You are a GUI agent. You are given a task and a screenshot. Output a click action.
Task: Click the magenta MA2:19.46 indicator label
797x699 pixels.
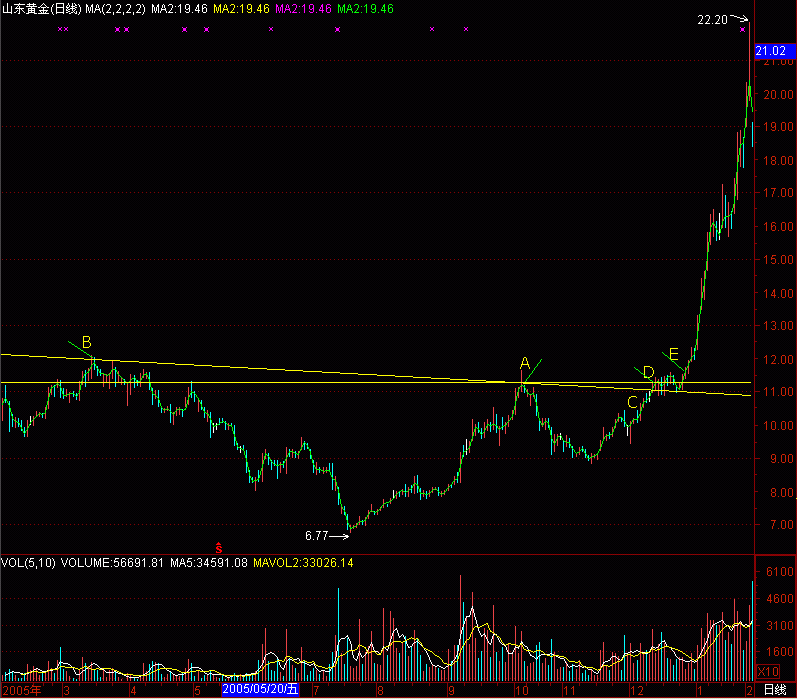(x=303, y=8)
